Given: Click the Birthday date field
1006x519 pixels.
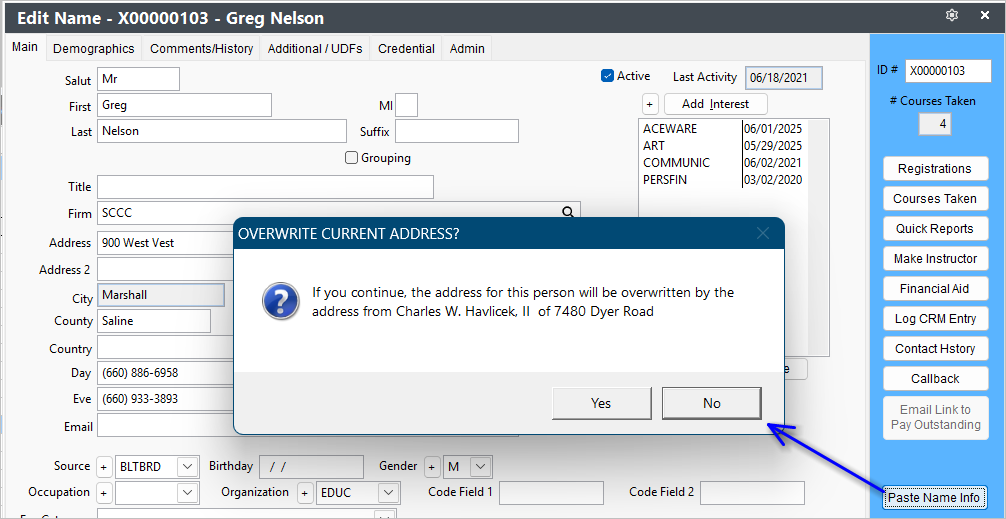Looking at the screenshot, I should (312, 467).
